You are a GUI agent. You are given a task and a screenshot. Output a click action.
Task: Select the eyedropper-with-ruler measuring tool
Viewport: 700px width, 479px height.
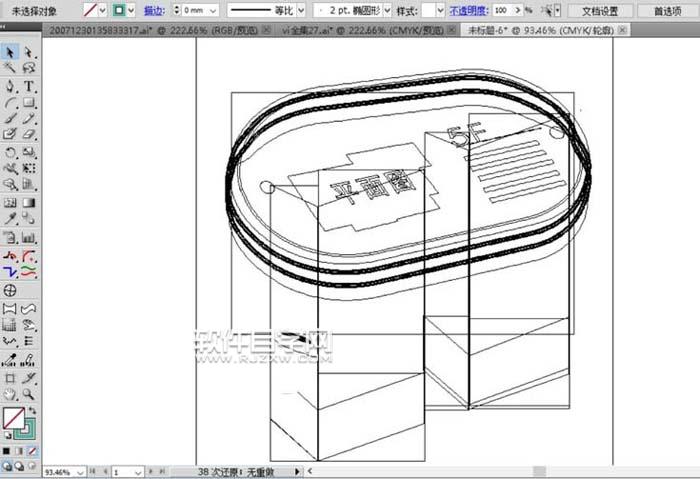10,360
